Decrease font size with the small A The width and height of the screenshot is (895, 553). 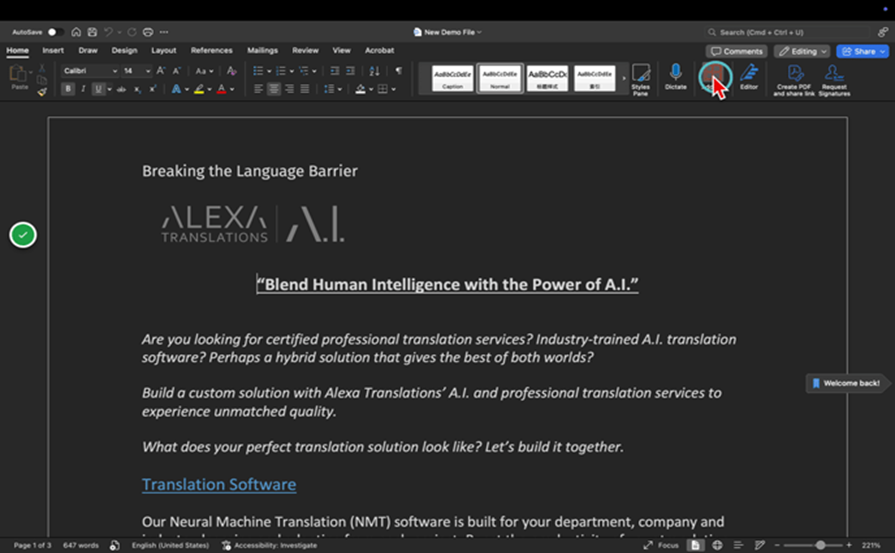click(x=176, y=71)
